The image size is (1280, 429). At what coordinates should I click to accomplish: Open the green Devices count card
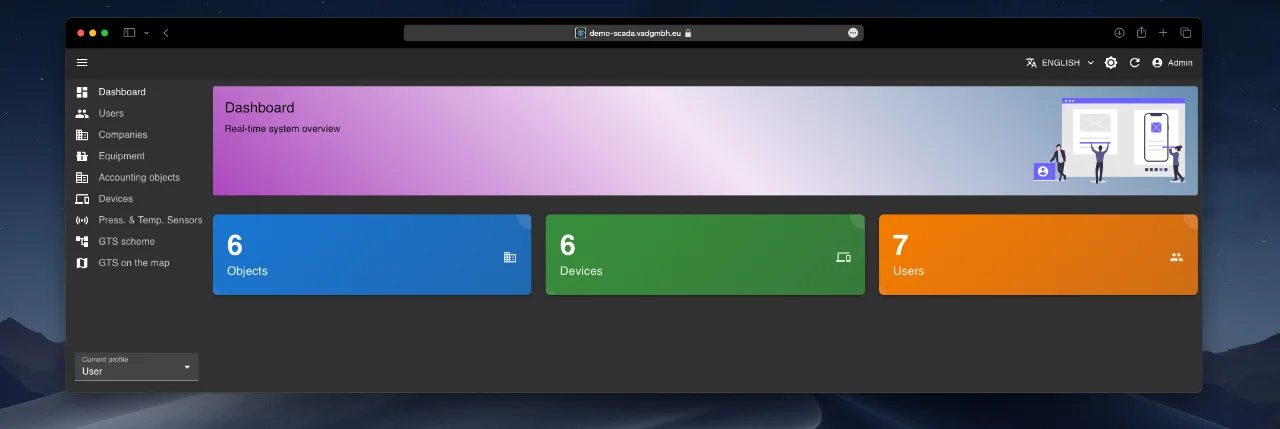coord(705,255)
